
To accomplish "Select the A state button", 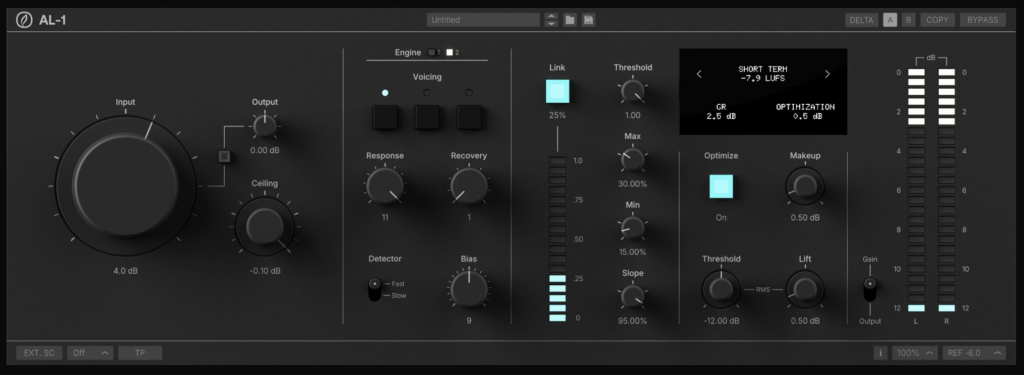I will click(890, 20).
